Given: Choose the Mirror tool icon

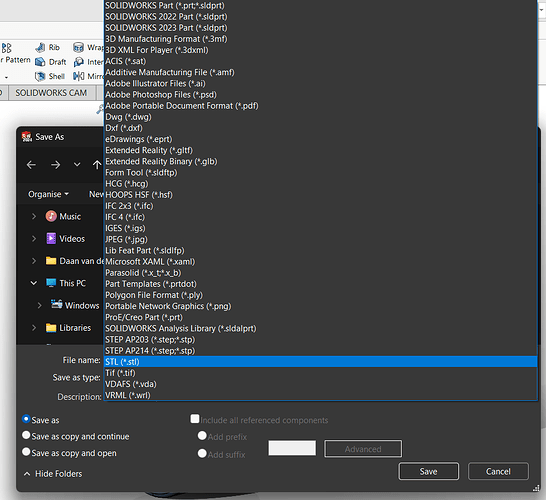Looking at the screenshot, I should (78, 76).
